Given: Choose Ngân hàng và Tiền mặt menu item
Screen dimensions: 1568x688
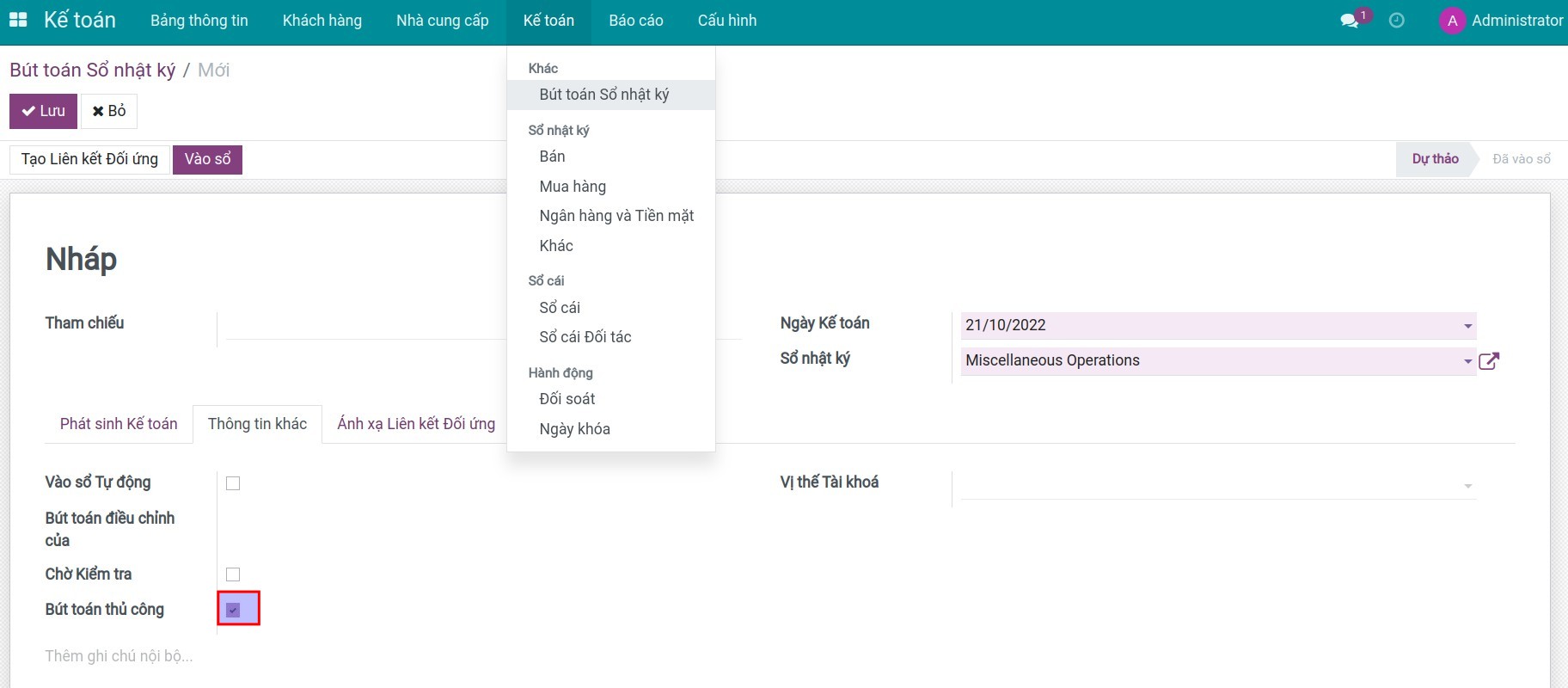Looking at the screenshot, I should click(616, 216).
